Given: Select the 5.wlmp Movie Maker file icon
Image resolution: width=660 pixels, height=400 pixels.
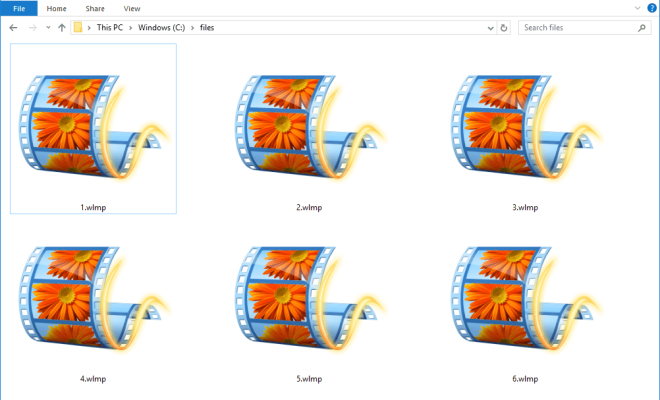Looking at the screenshot, I should 309,298.
